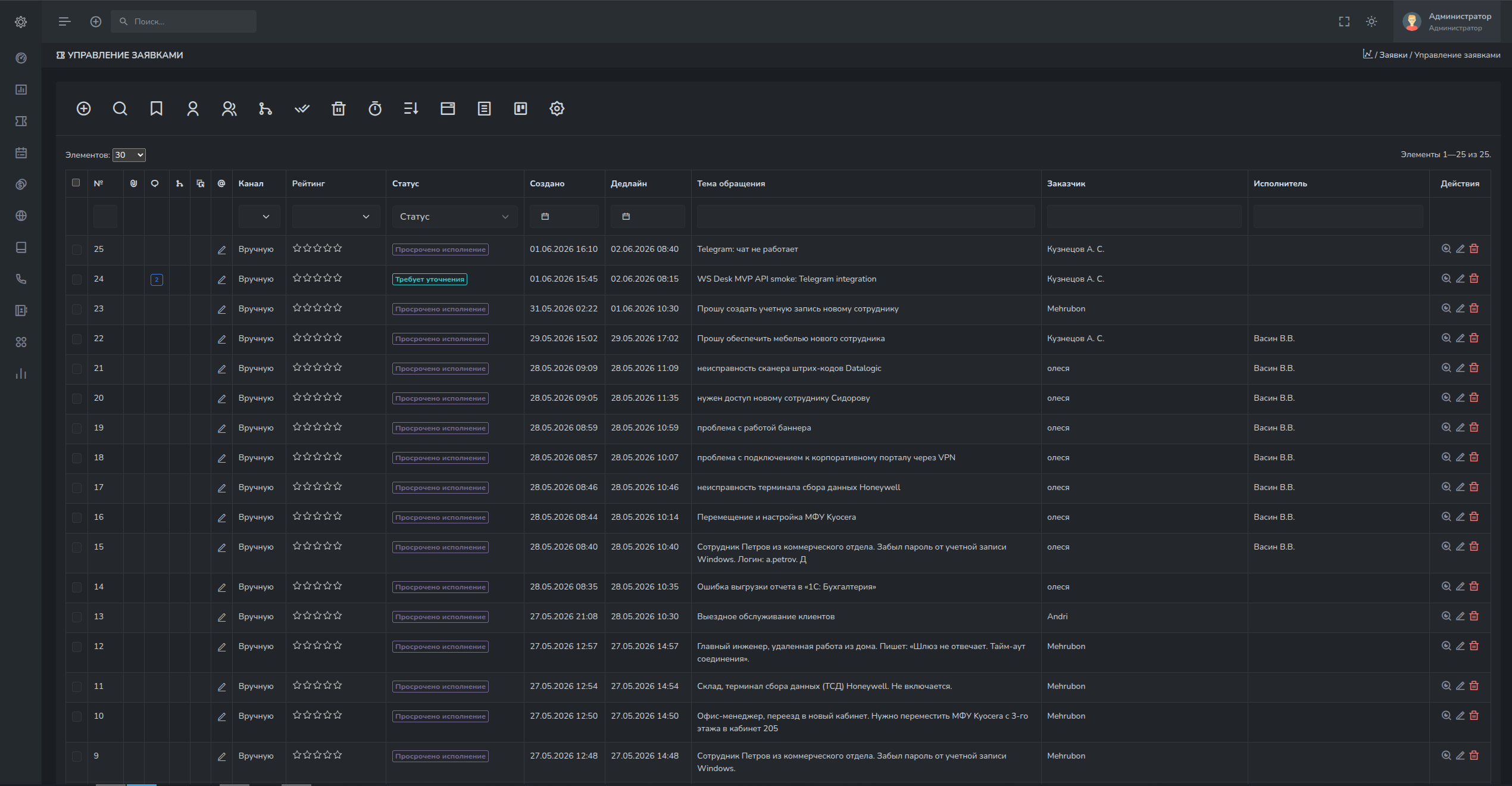Click the trash bin icon in tickets toolbar

[x=339, y=108]
